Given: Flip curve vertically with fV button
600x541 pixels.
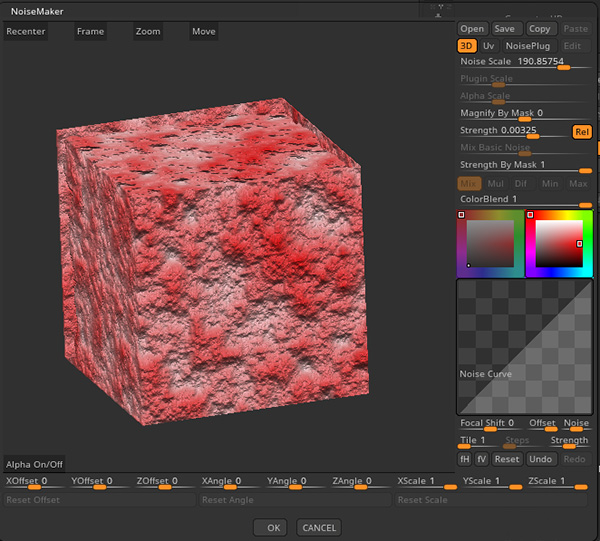Looking at the screenshot, I should click(x=481, y=459).
